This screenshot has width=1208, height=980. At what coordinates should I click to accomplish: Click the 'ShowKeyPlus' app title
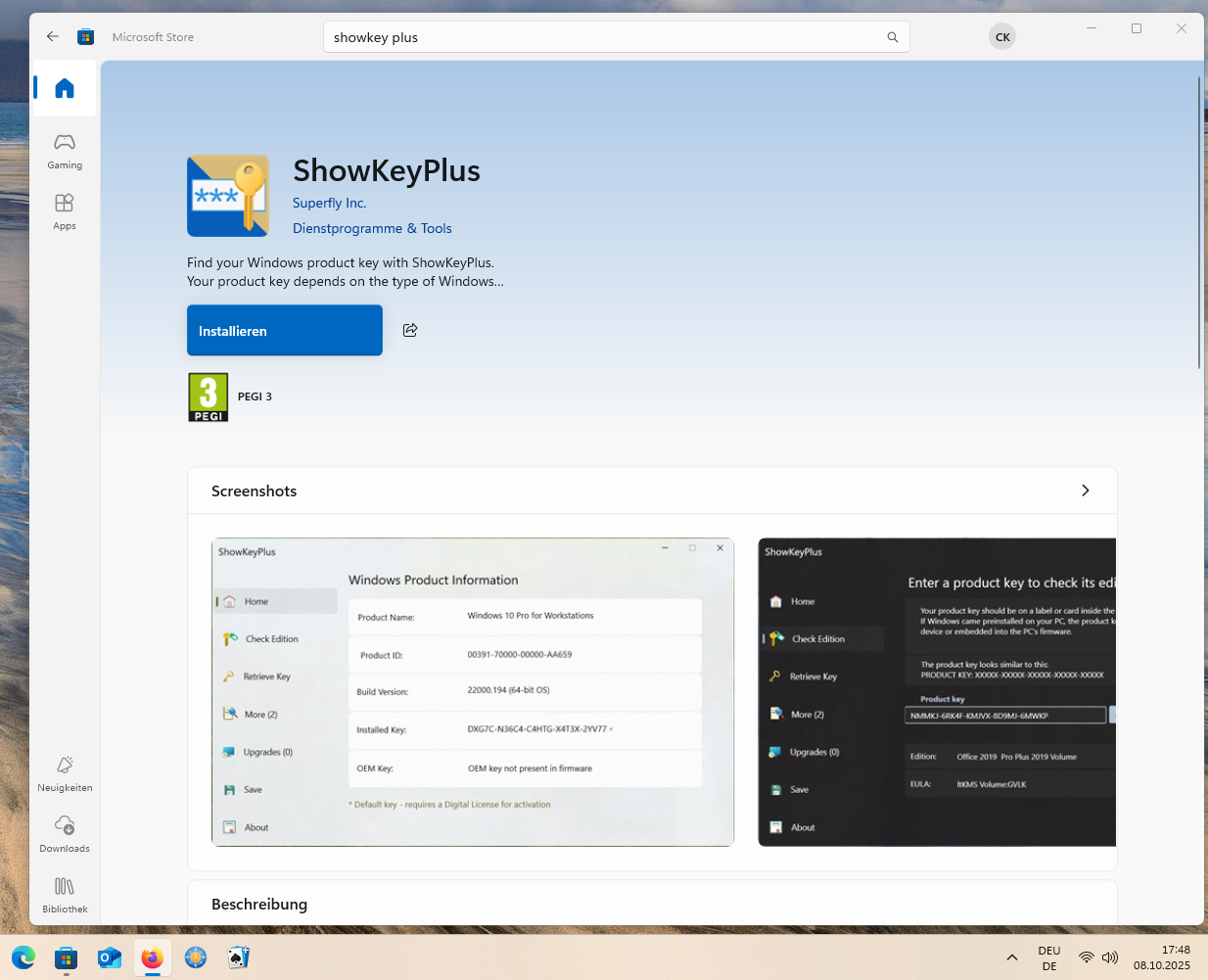[x=387, y=170]
